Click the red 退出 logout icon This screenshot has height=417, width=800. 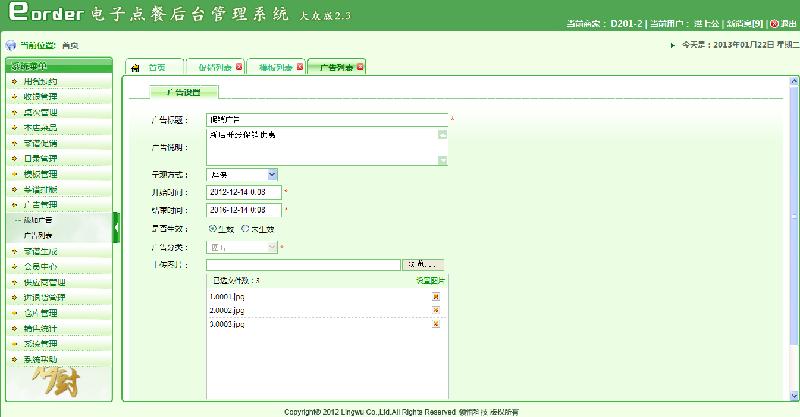pos(774,22)
